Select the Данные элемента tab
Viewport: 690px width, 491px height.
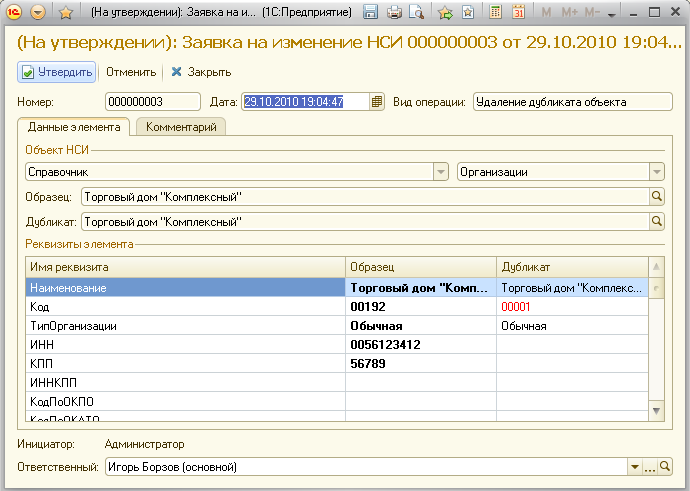click(75, 127)
